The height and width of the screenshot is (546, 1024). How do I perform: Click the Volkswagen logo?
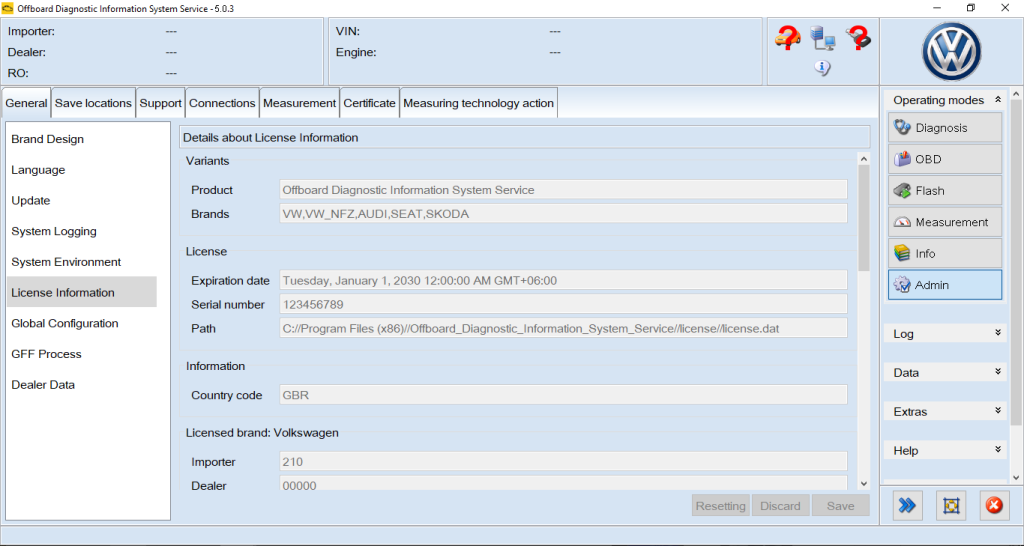click(x=951, y=52)
